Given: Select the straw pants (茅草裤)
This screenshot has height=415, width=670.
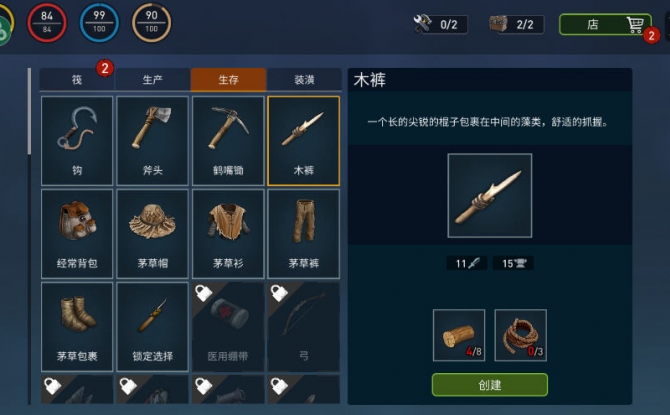Looking at the screenshot, I should point(303,234).
